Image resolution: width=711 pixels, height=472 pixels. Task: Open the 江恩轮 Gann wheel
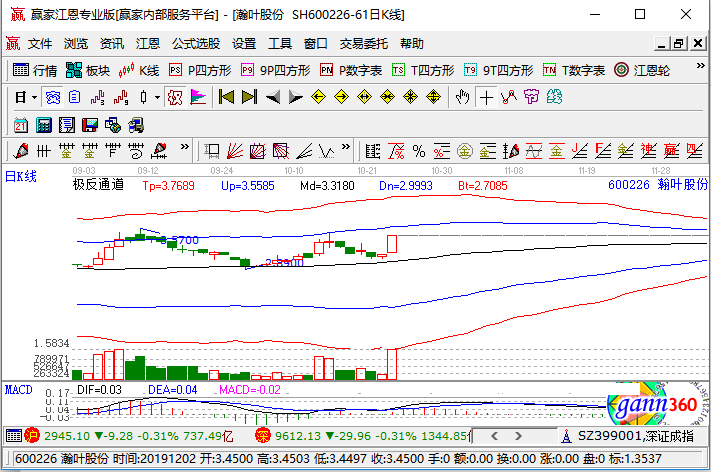(642, 70)
